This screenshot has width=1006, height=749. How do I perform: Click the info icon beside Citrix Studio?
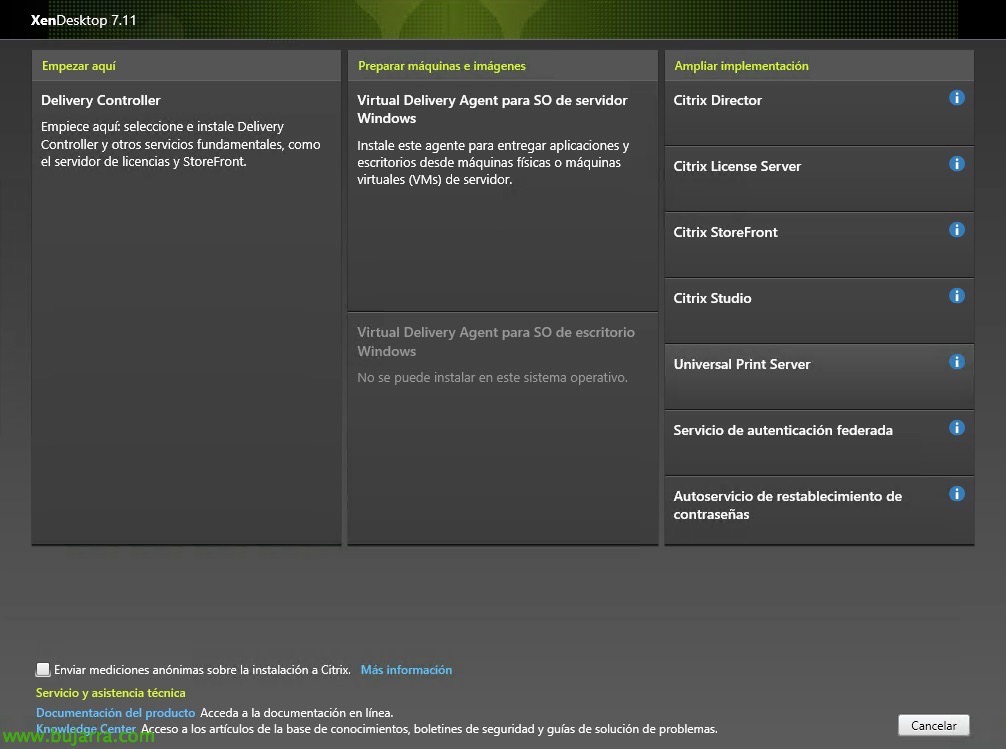[956, 296]
